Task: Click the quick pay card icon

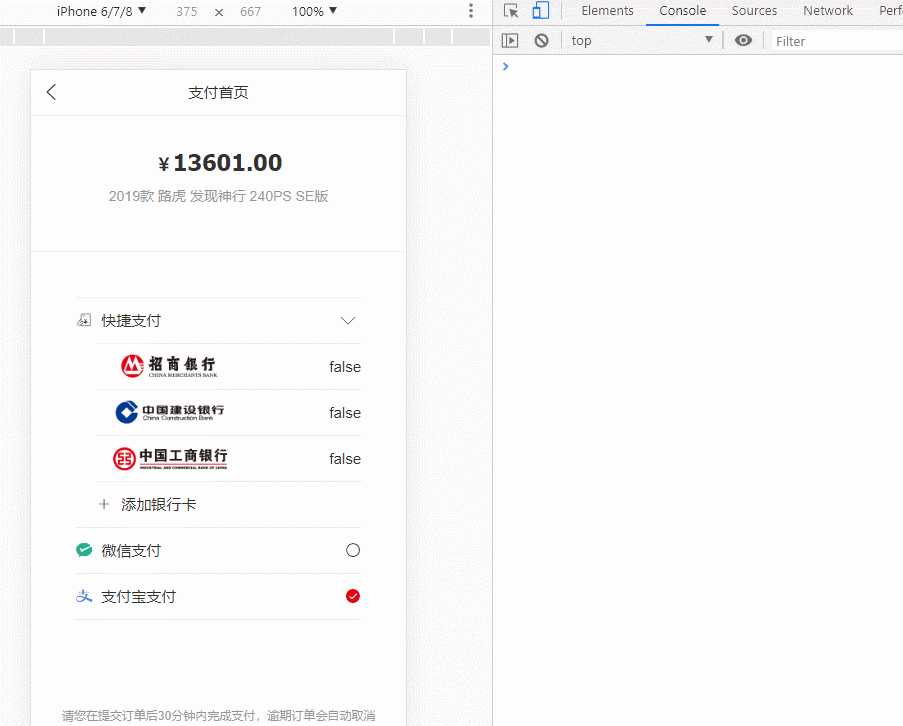Action: coord(84,320)
